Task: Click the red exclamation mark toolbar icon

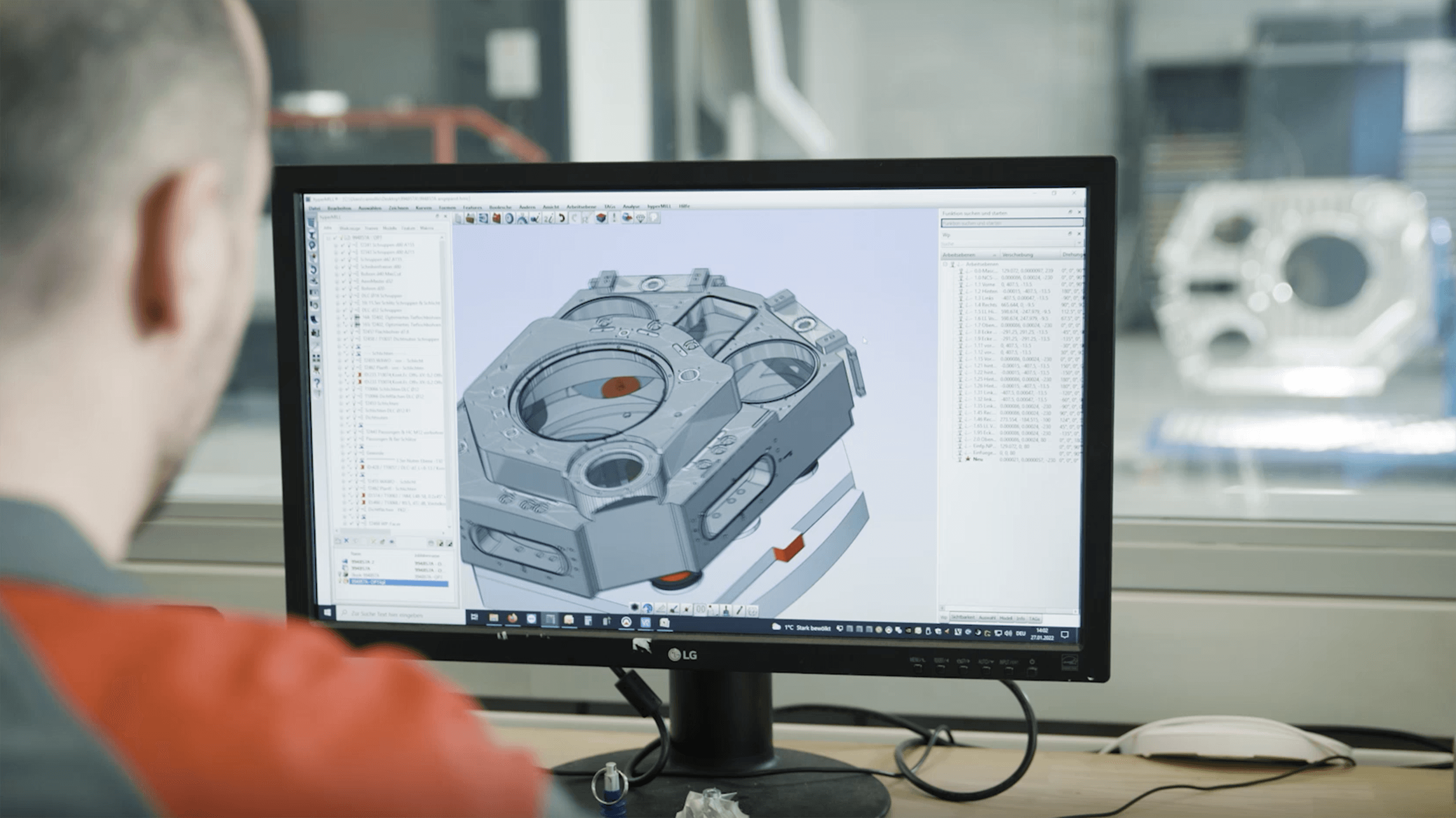Action: coord(614,218)
